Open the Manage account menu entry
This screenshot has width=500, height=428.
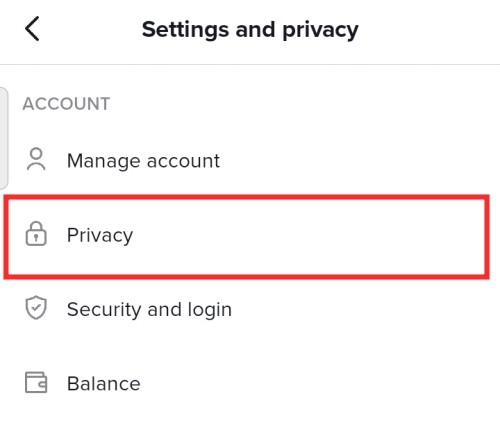coord(250,161)
